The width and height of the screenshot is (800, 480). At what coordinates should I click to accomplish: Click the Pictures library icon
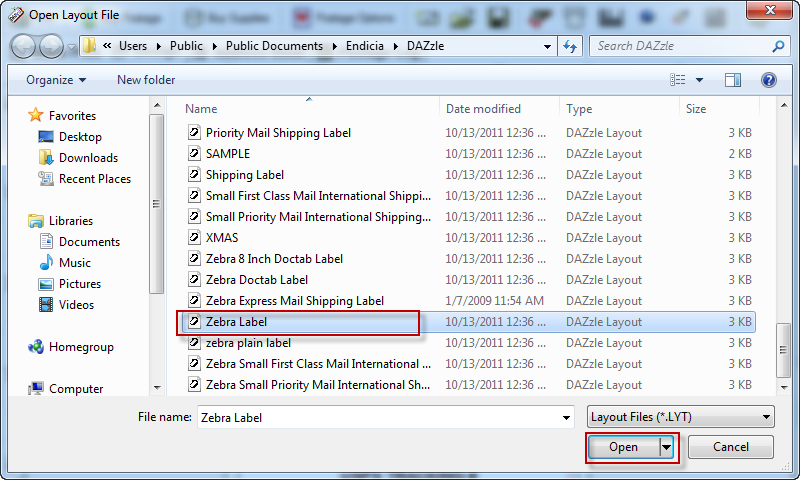pyautogui.click(x=46, y=284)
